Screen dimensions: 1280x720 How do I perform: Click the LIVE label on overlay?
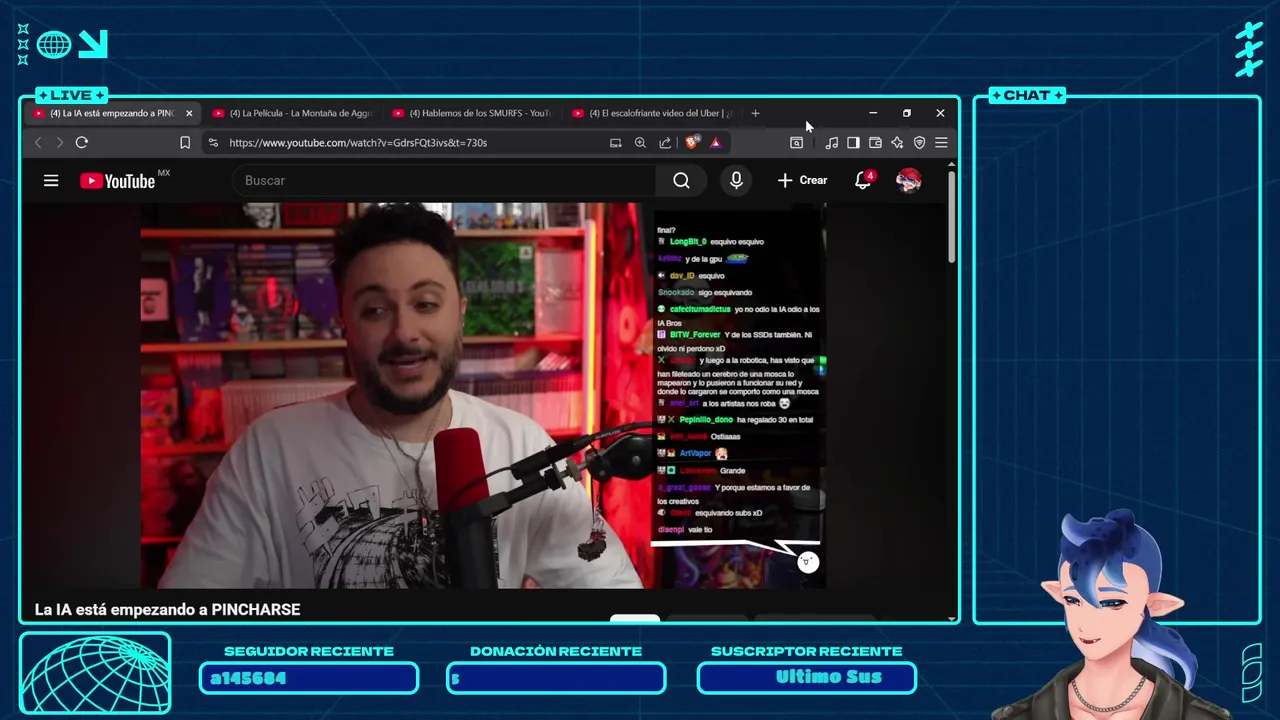point(71,95)
